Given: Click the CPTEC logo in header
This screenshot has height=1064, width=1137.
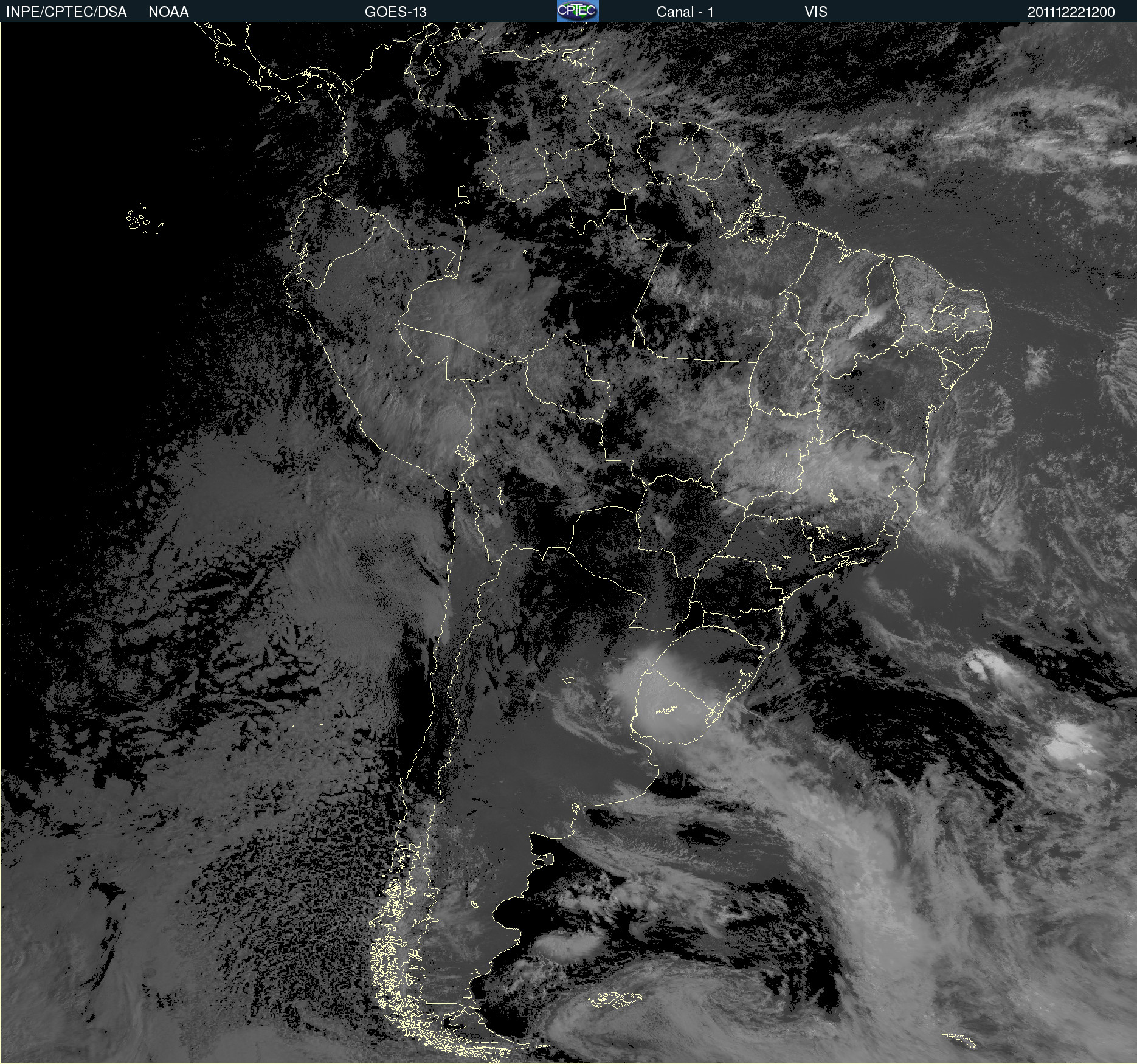Looking at the screenshot, I should (578, 11).
